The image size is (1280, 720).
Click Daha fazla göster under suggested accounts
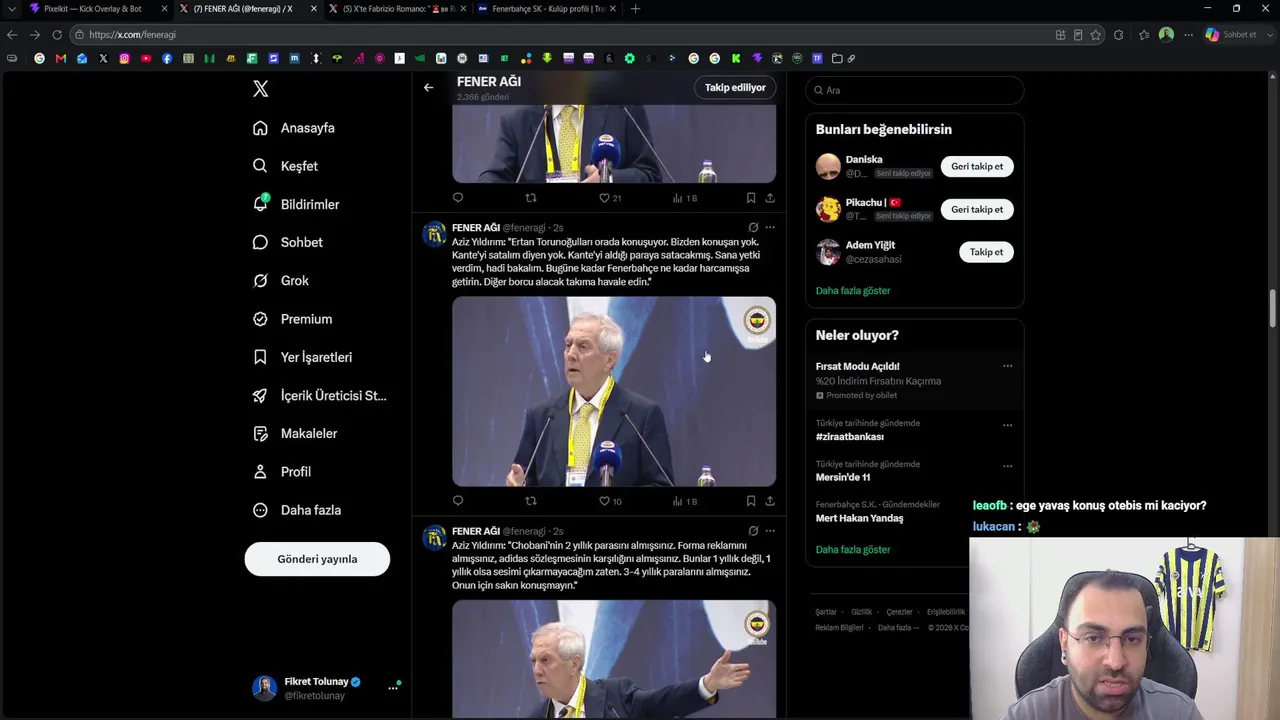[x=853, y=291]
